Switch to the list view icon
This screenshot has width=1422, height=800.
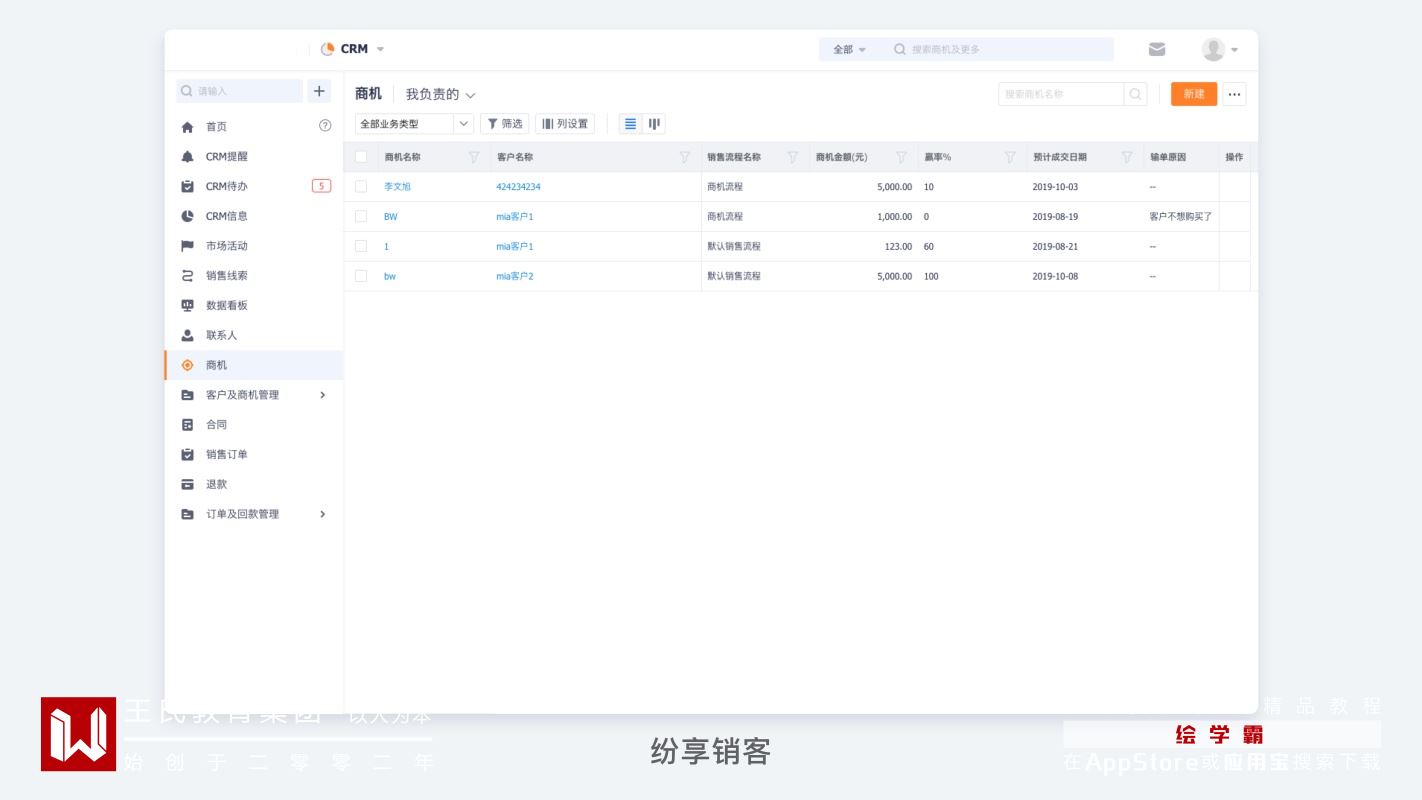(x=630, y=124)
